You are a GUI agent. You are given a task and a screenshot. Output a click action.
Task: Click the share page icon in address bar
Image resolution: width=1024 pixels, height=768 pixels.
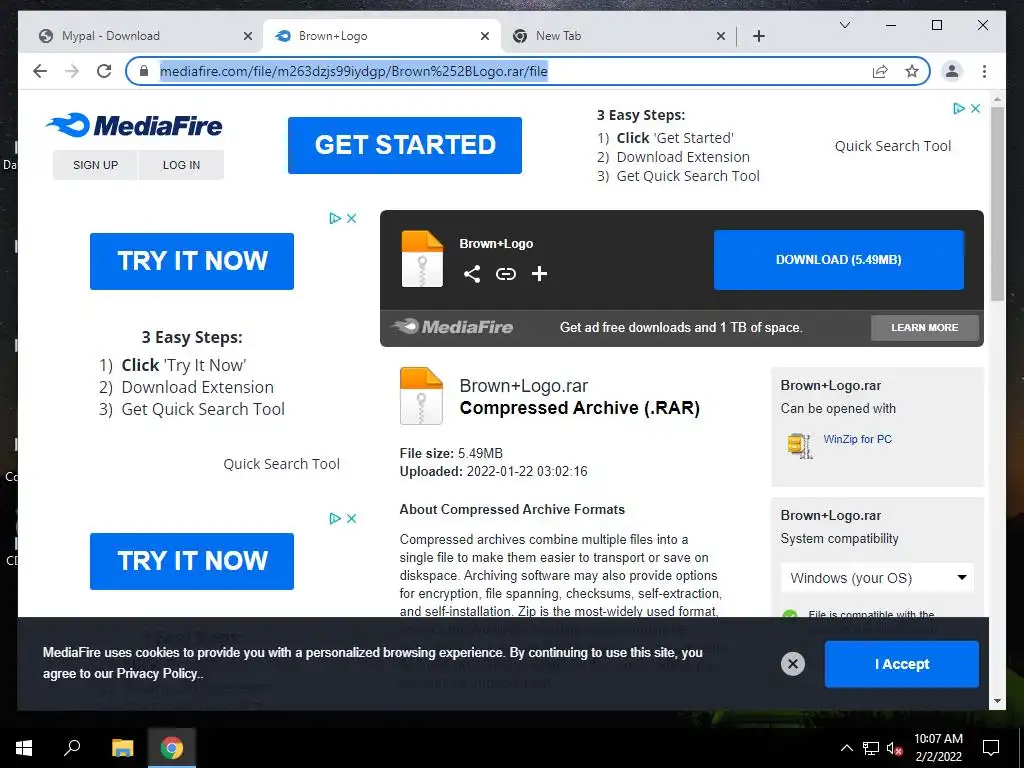(880, 71)
